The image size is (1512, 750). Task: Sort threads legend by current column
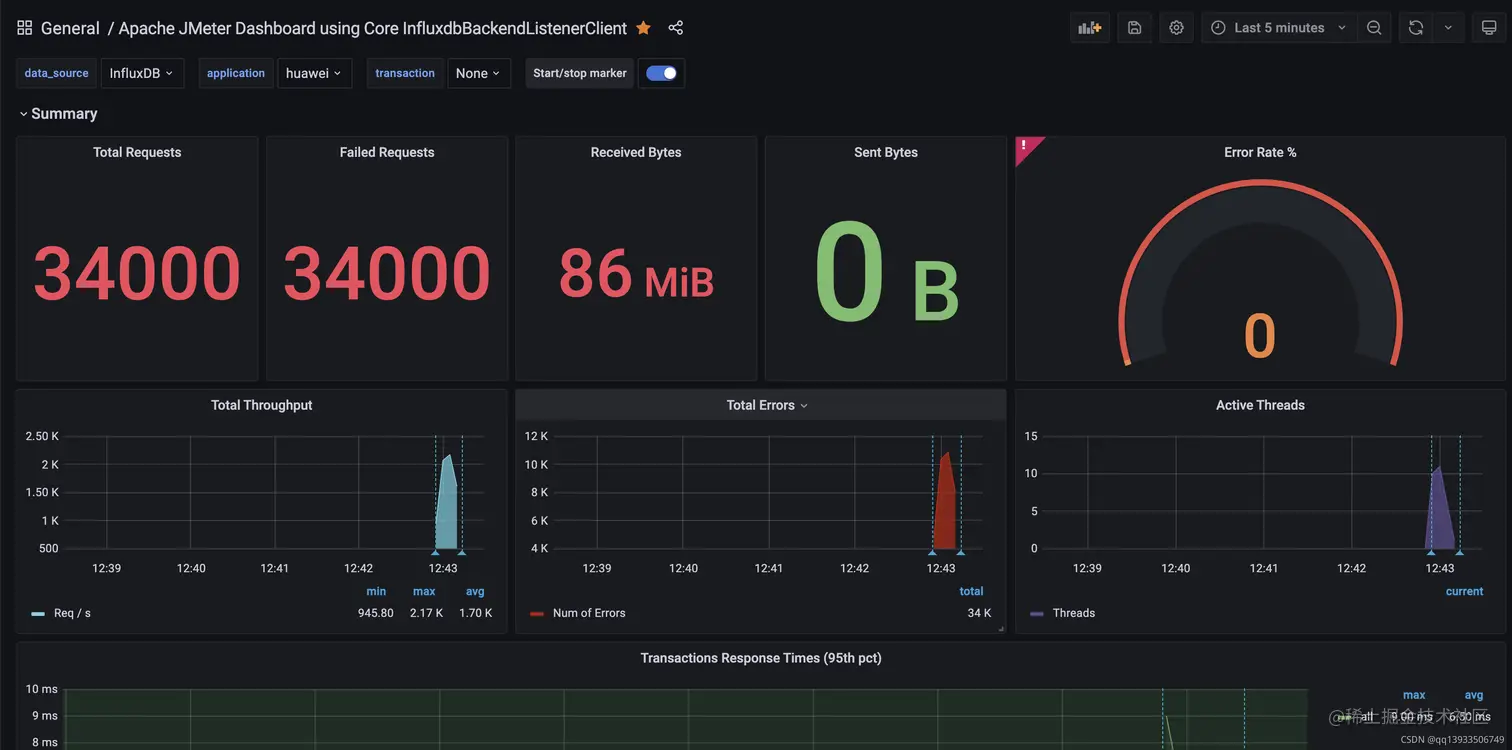pos(1464,591)
